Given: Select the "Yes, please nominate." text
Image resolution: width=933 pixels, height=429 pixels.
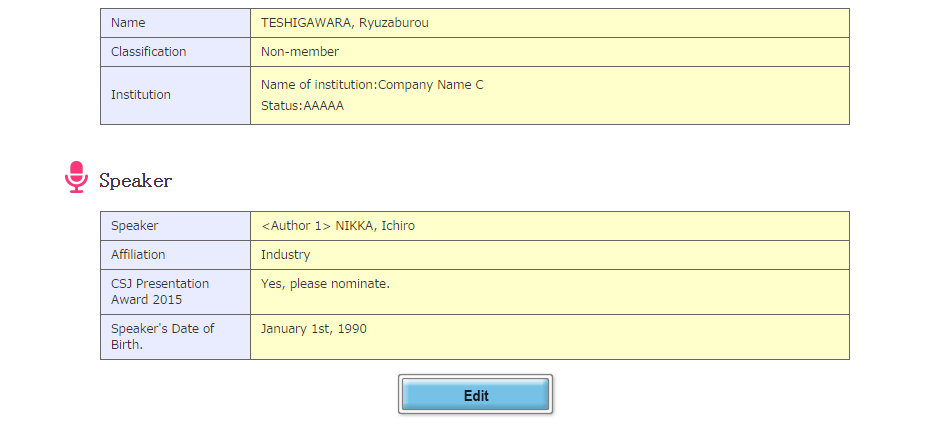Looking at the screenshot, I should 325,284.
